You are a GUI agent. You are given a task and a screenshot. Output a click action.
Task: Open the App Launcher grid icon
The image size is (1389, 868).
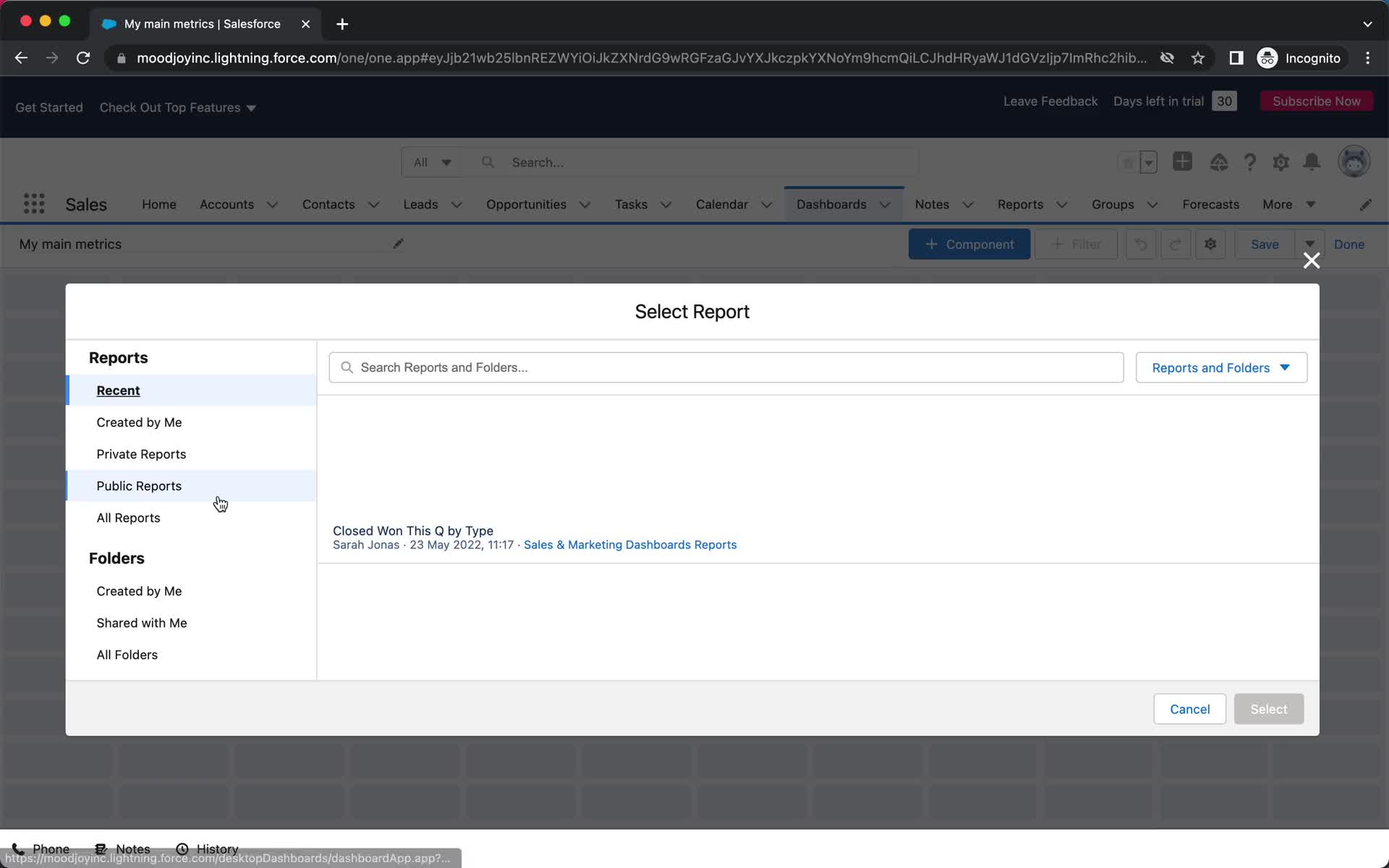[34, 204]
